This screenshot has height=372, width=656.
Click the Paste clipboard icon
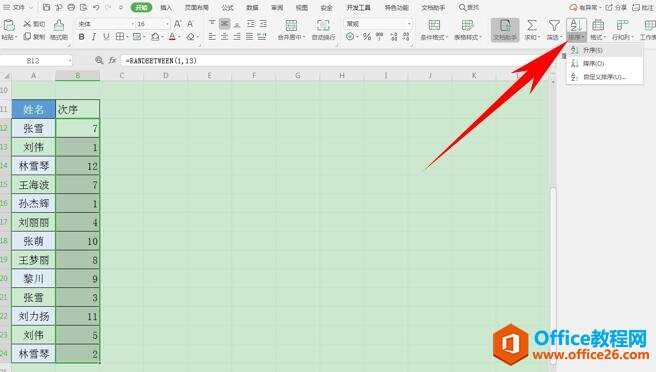coord(9,26)
